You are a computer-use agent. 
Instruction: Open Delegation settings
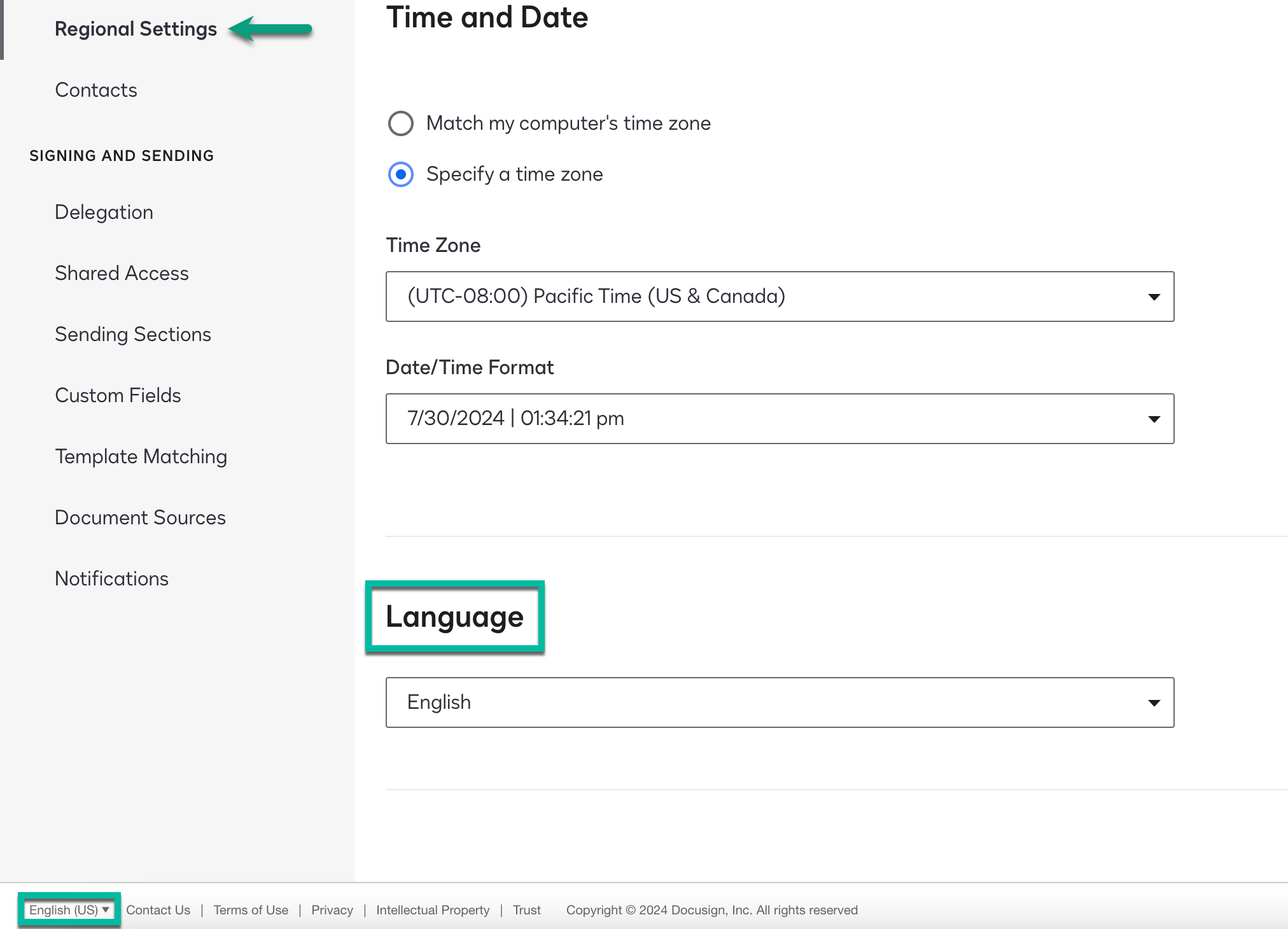pos(104,213)
